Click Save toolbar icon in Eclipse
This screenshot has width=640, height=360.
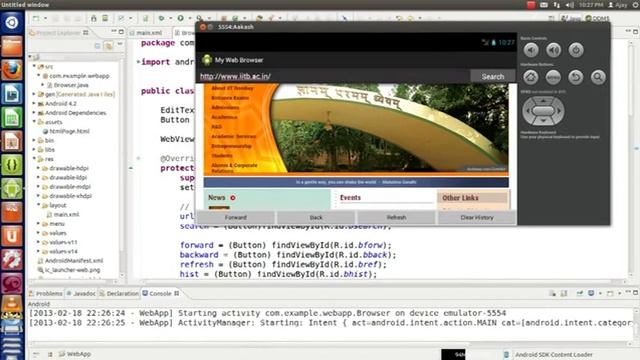pos(55,18)
